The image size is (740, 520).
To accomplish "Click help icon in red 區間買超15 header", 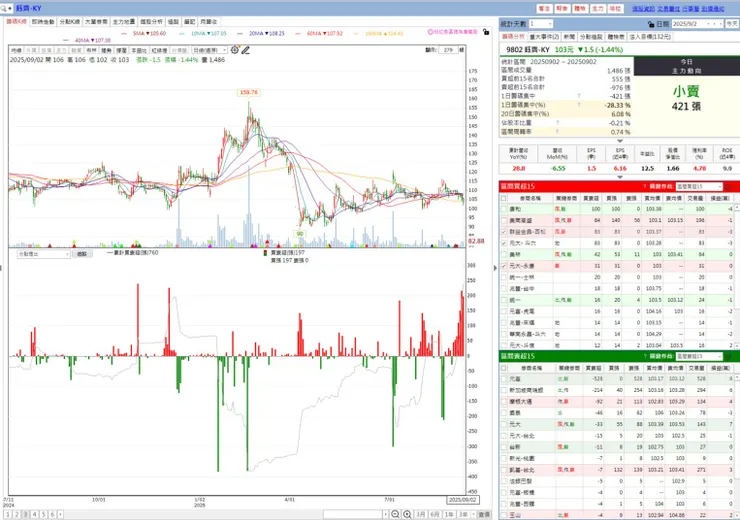I will coord(645,186).
